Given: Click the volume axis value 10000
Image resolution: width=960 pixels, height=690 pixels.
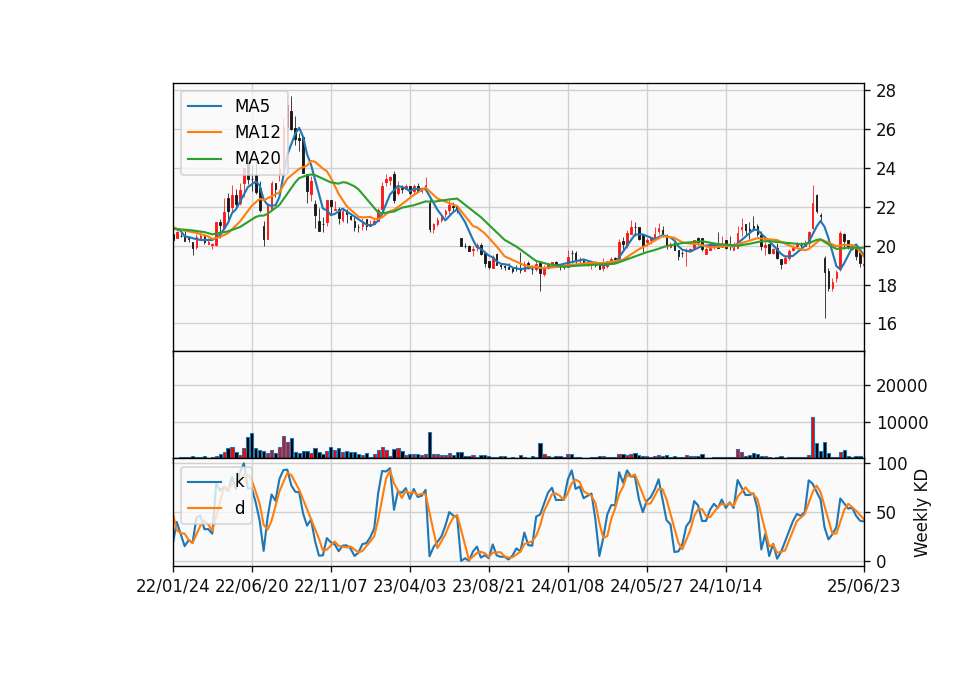Looking at the screenshot, I should coord(902,423).
